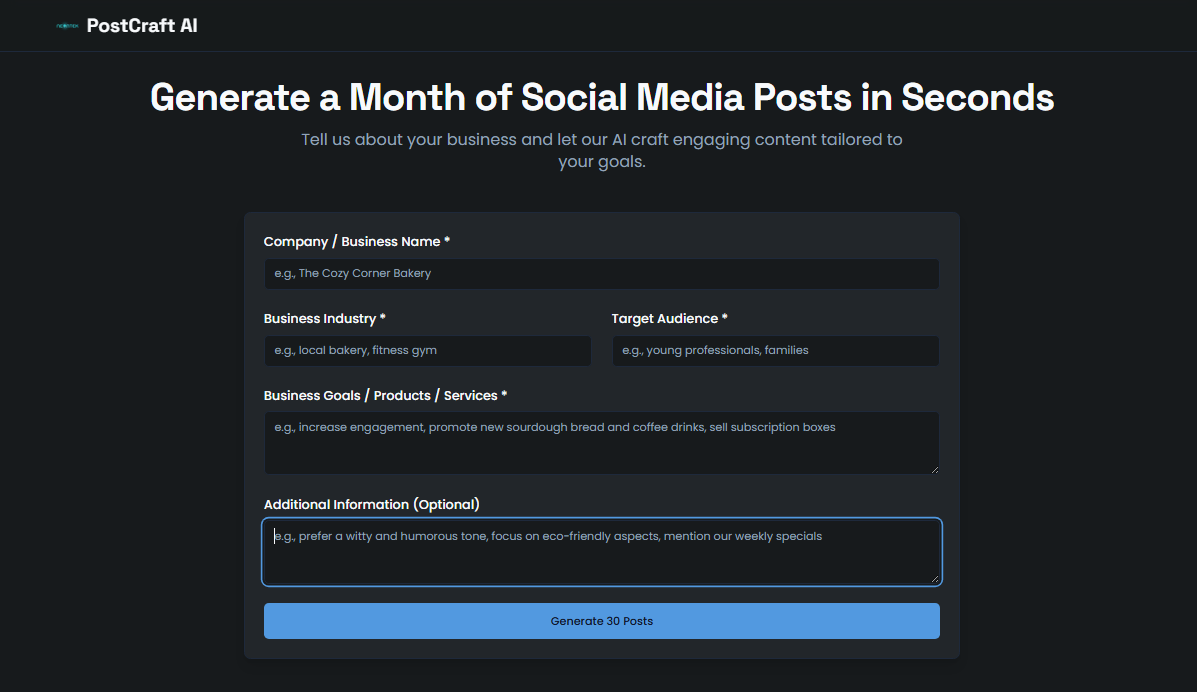Click the PostCraft AI brand name

[142, 26]
